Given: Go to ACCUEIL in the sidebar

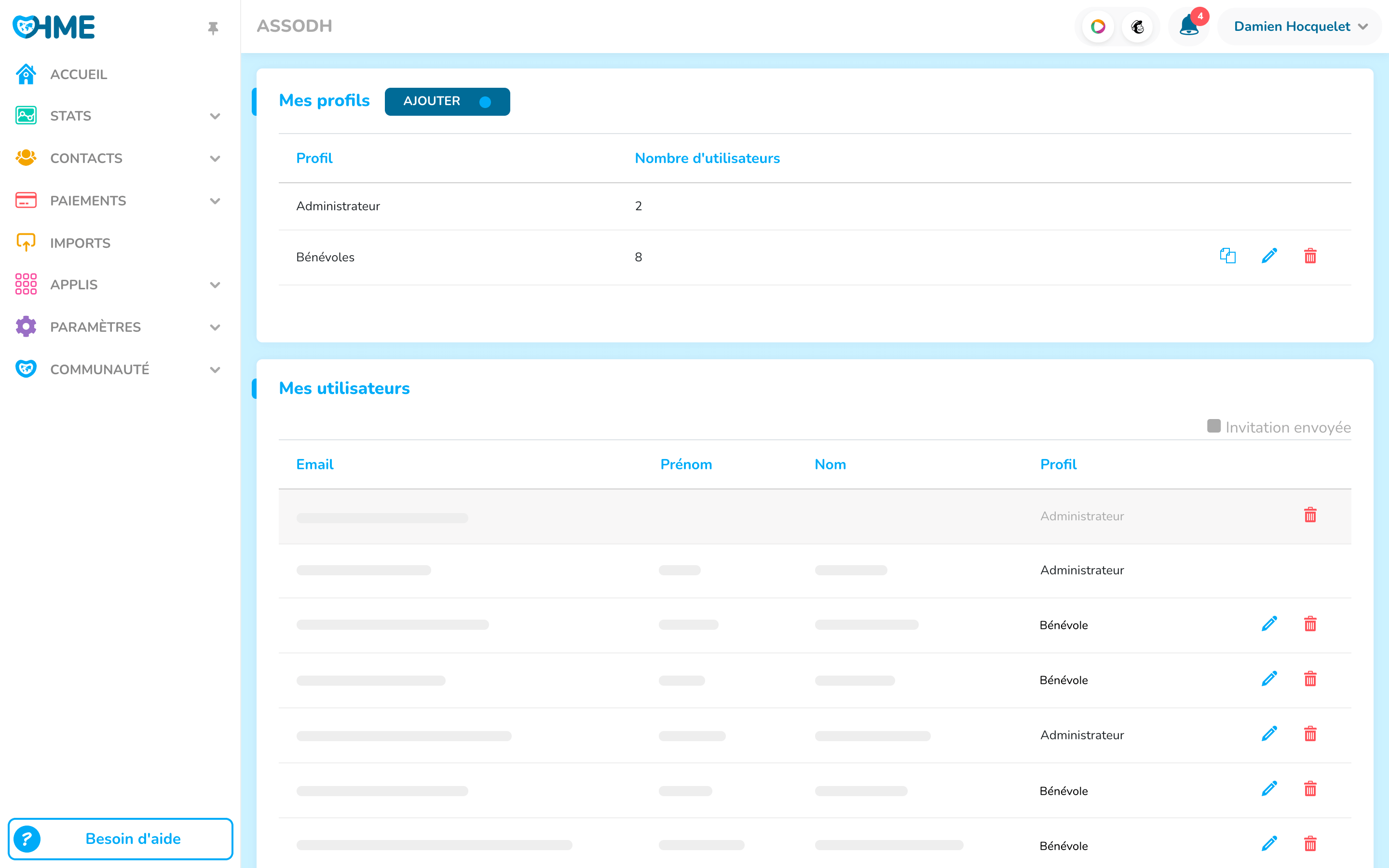Looking at the screenshot, I should [x=79, y=75].
